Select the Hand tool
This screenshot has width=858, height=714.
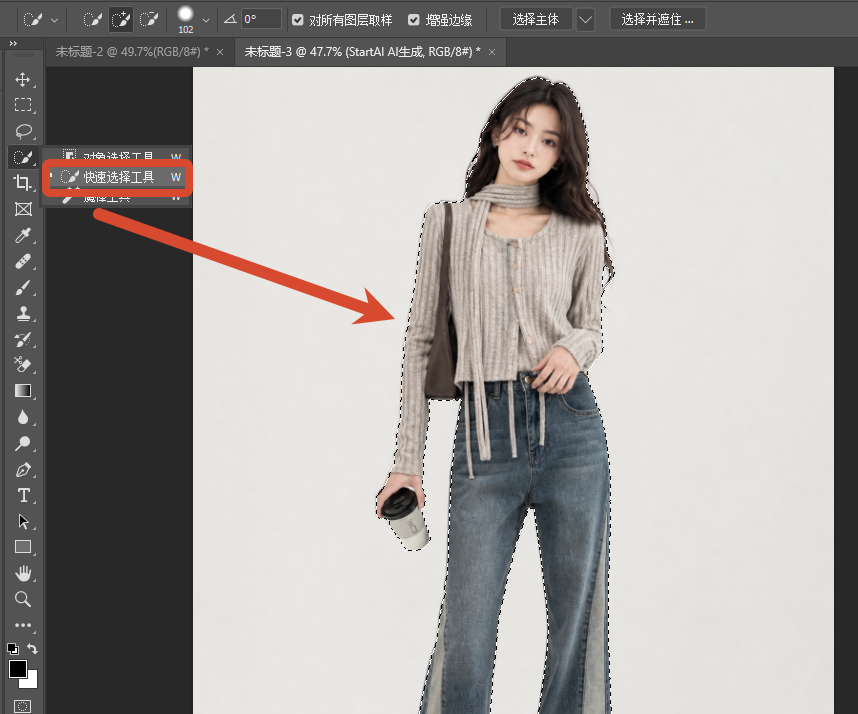coord(22,573)
